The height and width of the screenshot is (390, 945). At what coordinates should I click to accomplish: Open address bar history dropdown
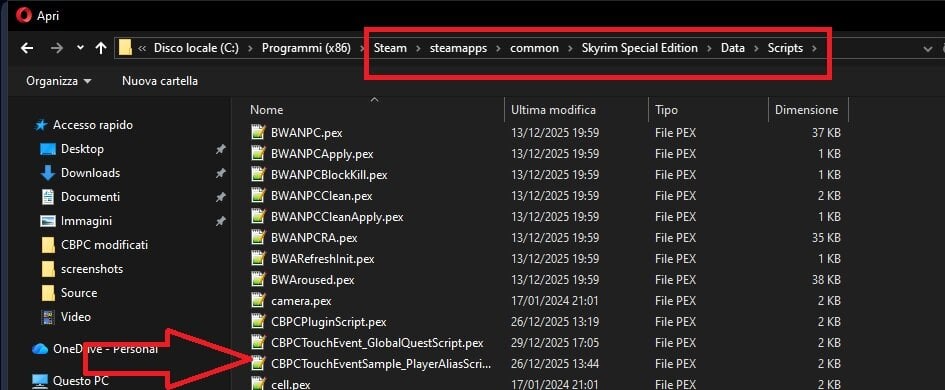pyautogui.click(x=928, y=49)
